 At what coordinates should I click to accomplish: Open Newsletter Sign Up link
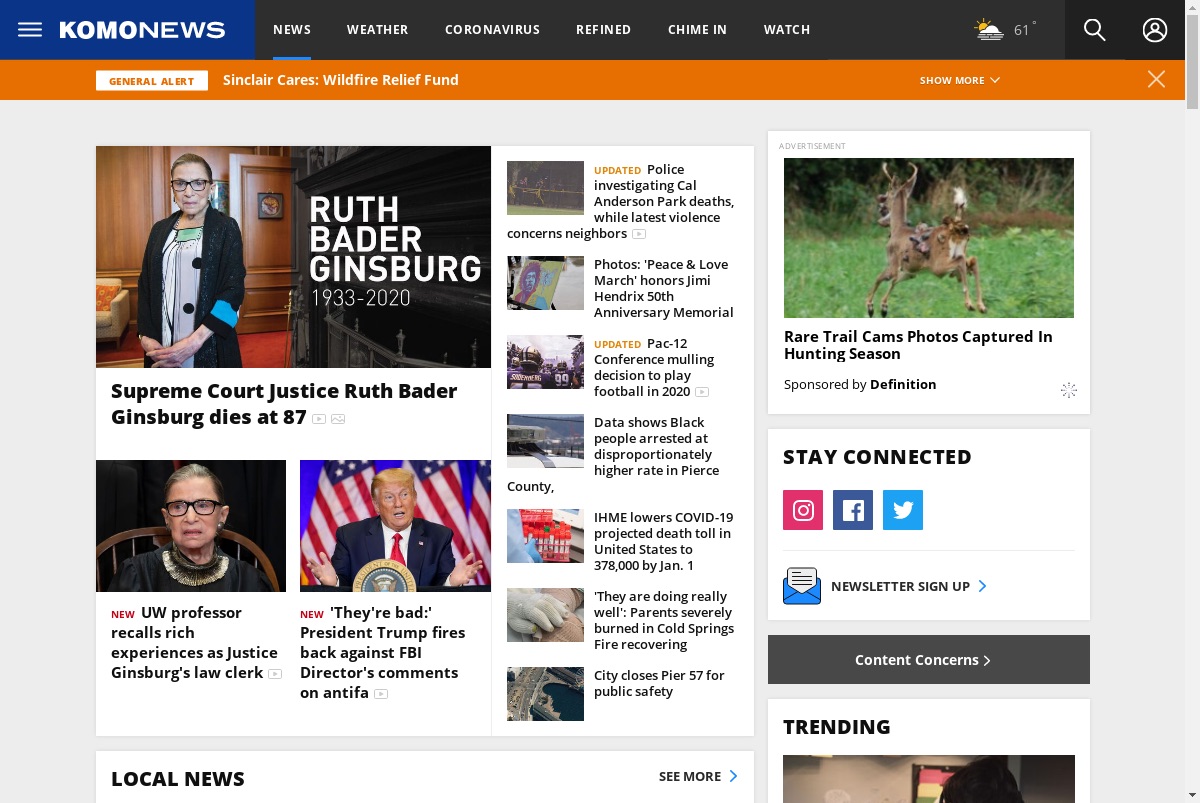(x=909, y=586)
